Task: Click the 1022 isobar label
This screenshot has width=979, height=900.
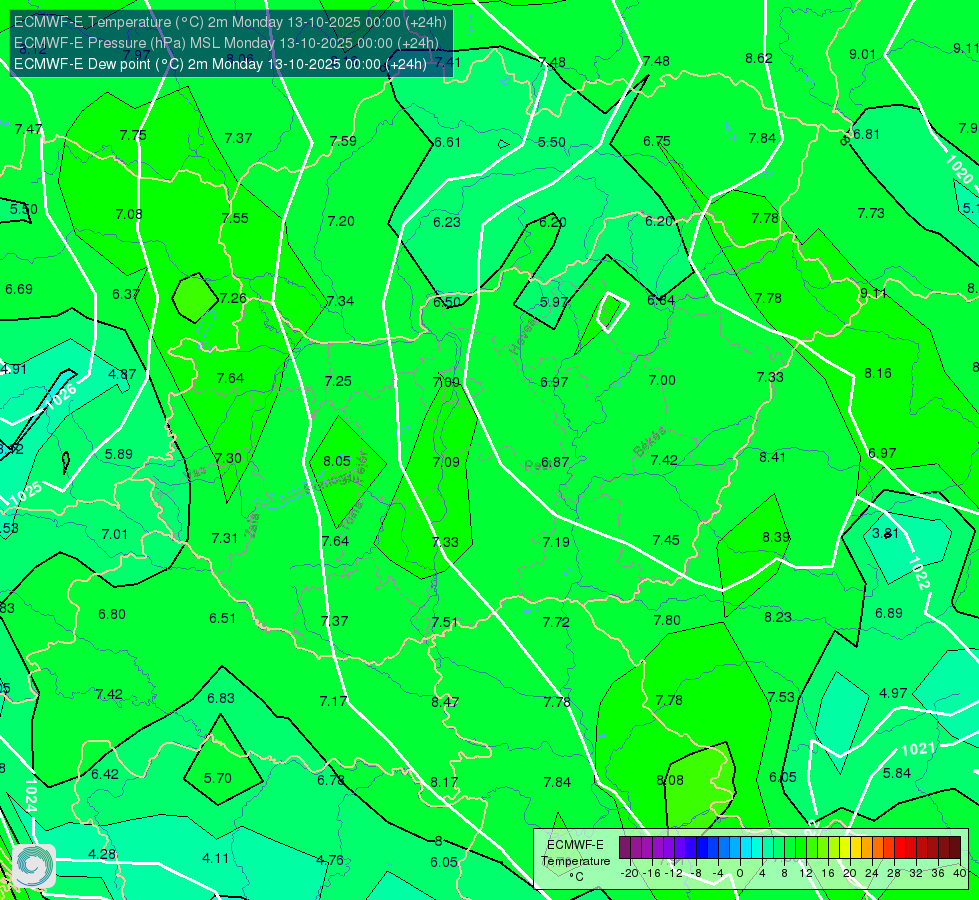Action: click(919, 573)
